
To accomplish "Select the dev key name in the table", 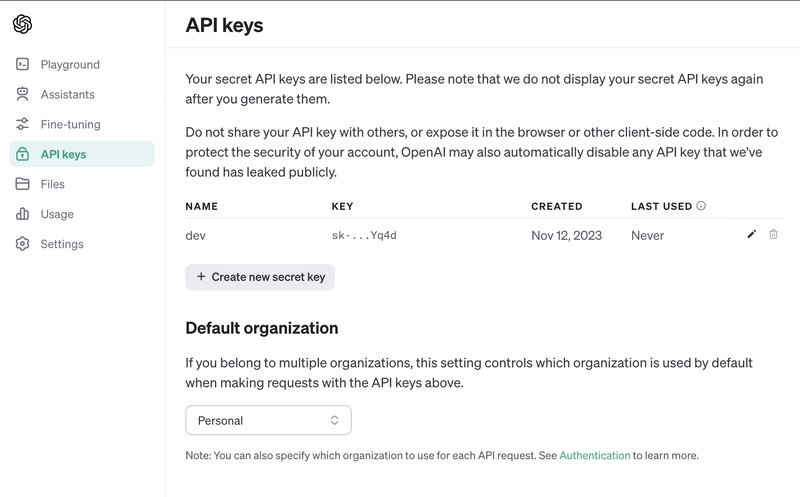I will (195, 236).
